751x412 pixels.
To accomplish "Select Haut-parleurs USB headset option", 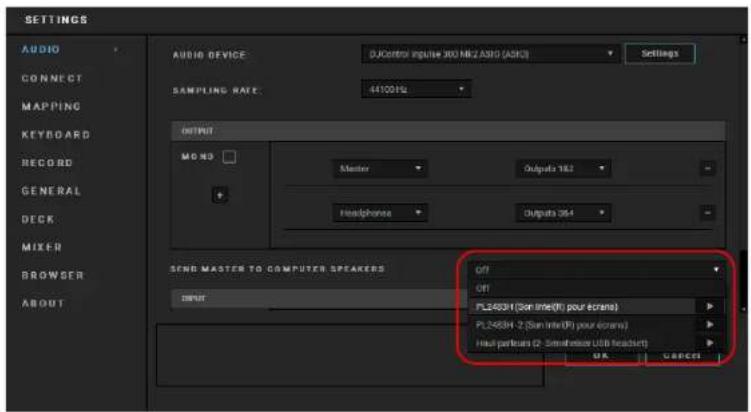I will click(581, 343).
